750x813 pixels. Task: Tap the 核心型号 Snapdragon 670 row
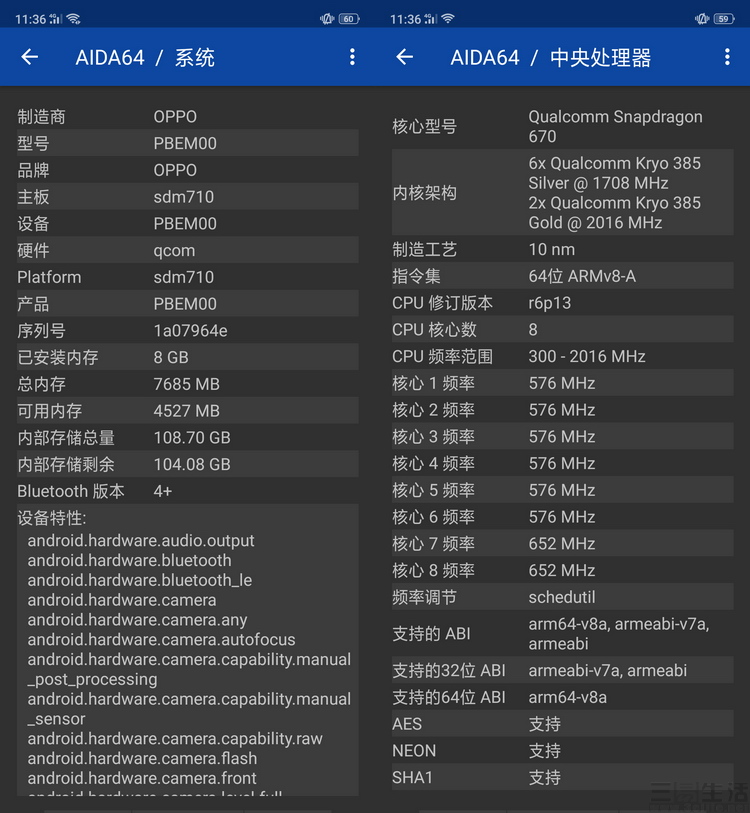(562, 126)
